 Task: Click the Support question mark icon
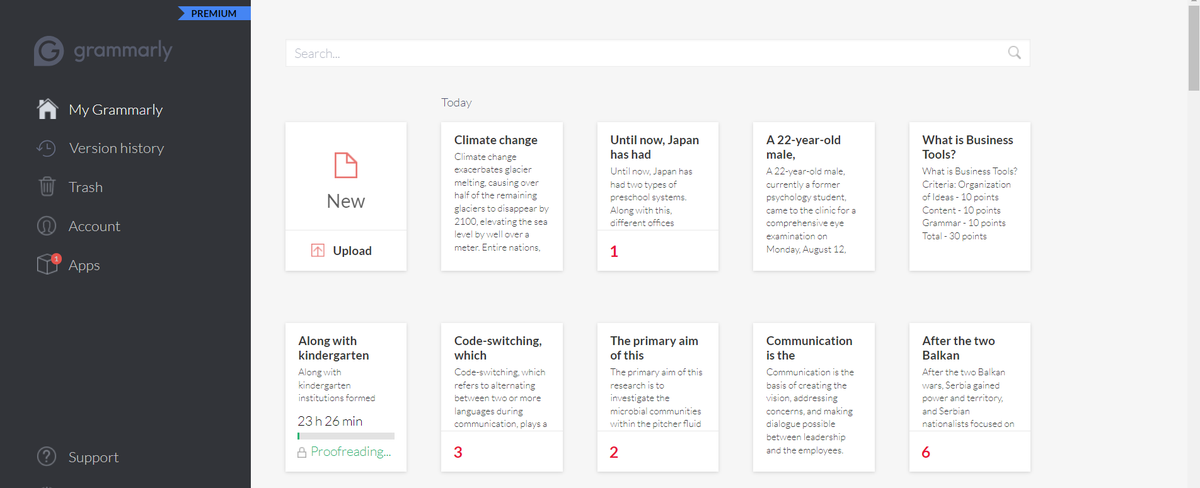(x=46, y=457)
